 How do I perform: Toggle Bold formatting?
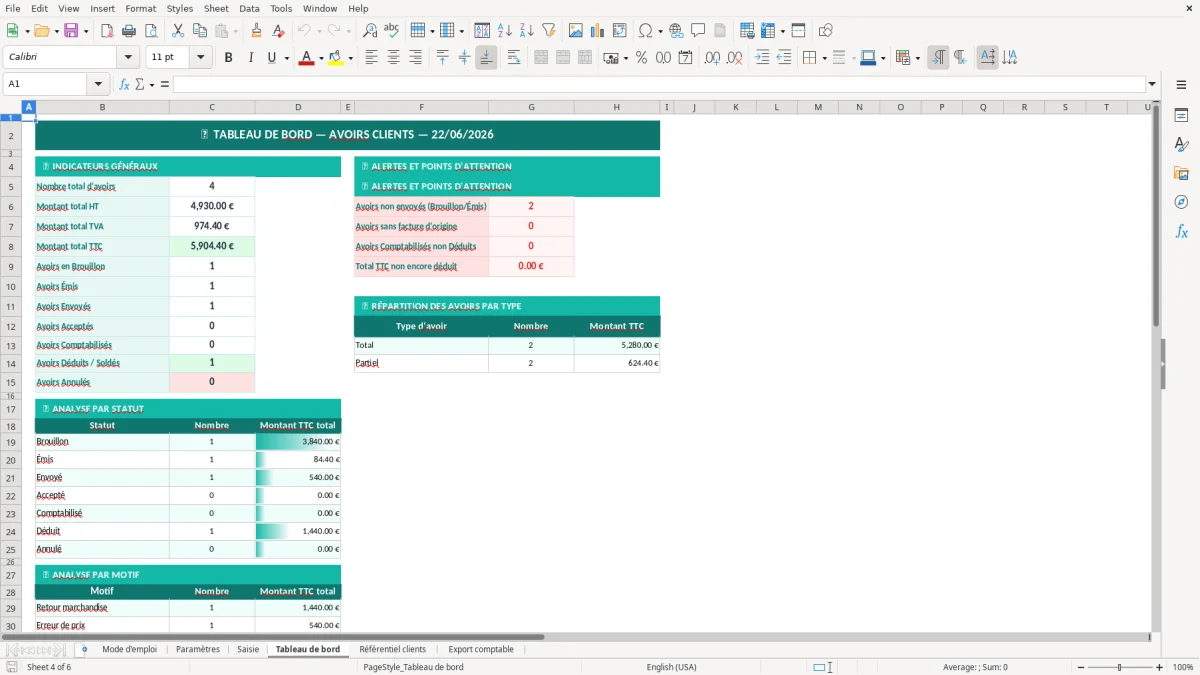229,58
